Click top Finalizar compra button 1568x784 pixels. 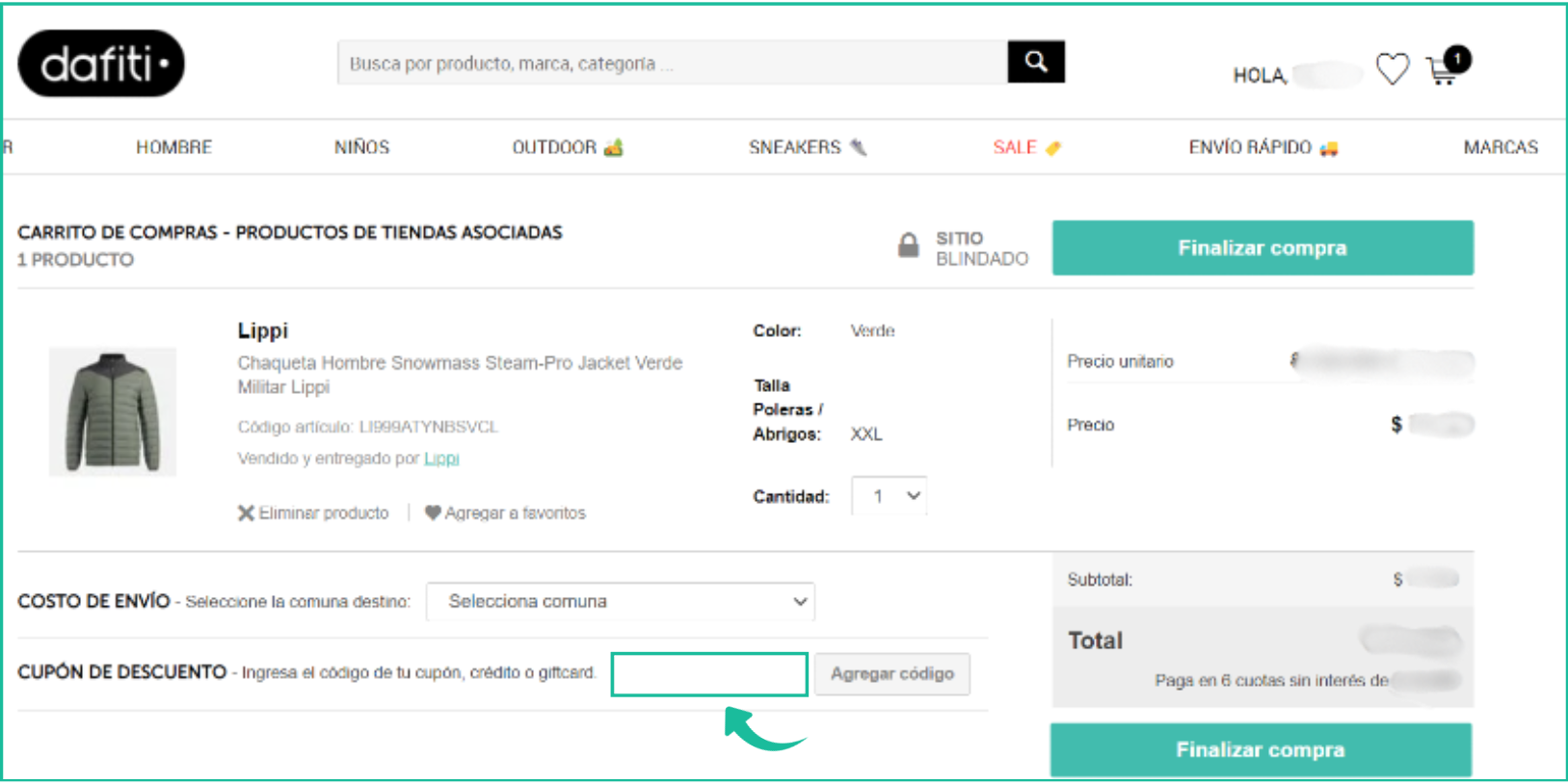coord(1262,248)
